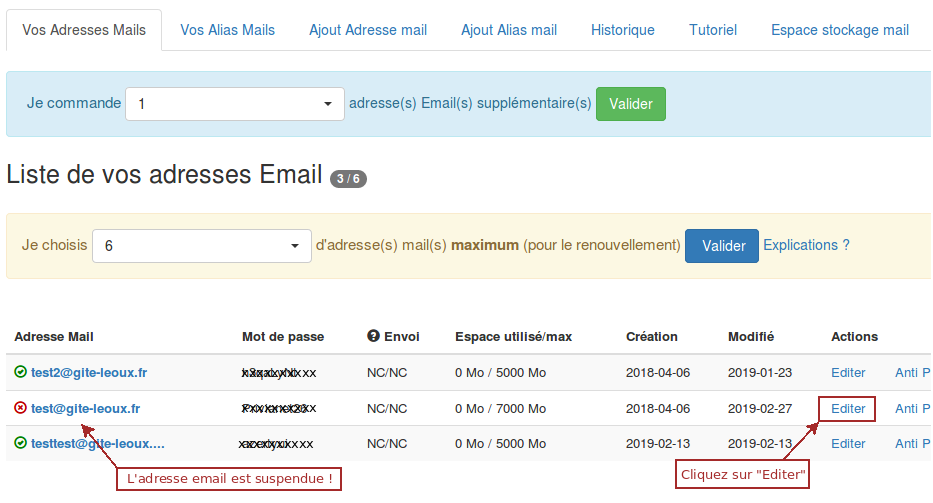Screen dimensions: 933x503
Task: Click the '3 / 6' address count badge
Action: pos(348,179)
